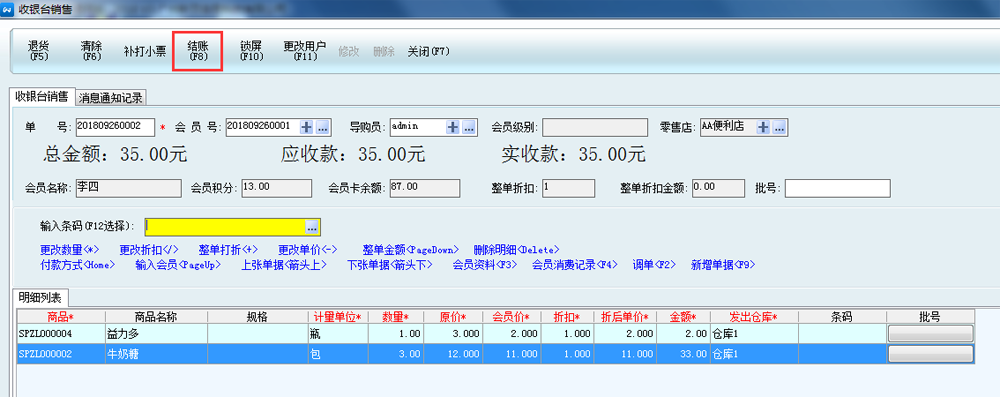Click the 批号 button in 益力多 row

click(x=930, y=333)
